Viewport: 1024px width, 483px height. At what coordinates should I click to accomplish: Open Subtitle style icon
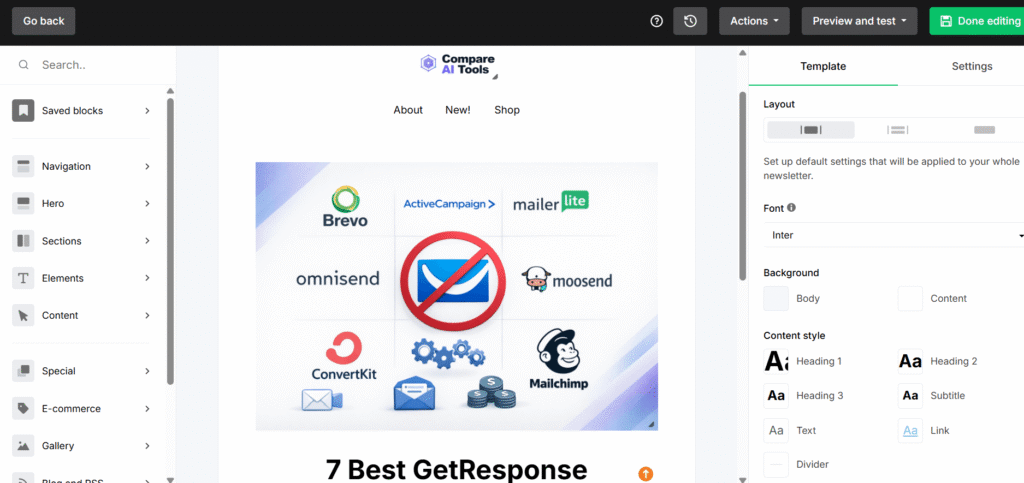910,396
